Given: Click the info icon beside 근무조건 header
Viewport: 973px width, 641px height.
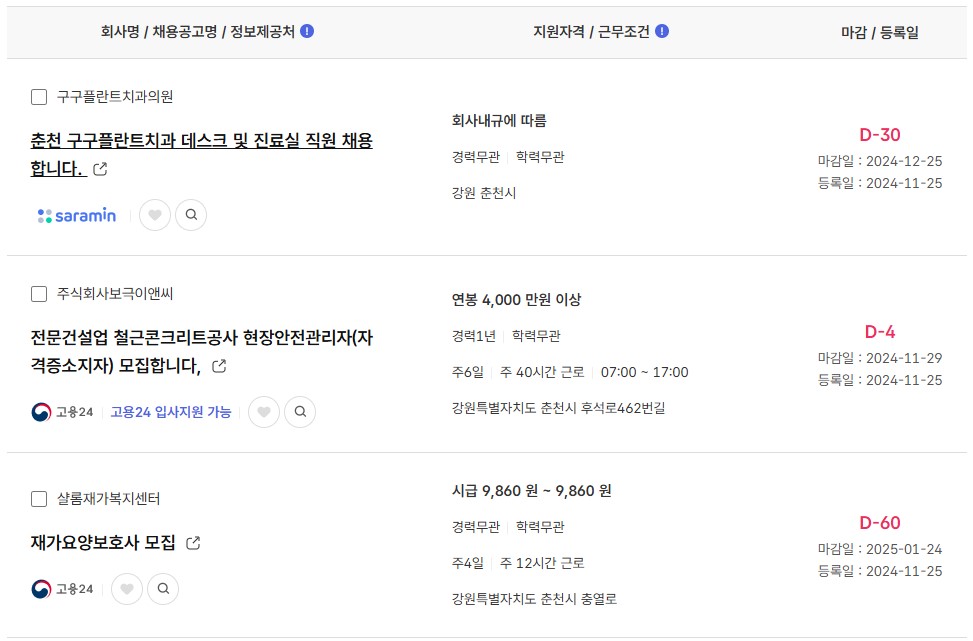Looking at the screenshot, I should [x=662, y=31].
